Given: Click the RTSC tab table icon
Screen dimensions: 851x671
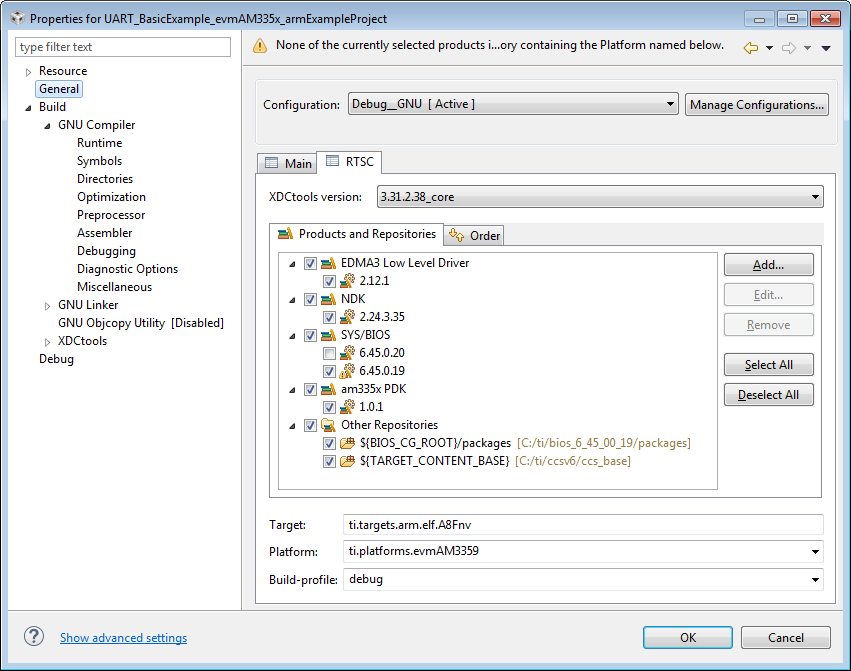Looking at the screenshot, I should [x=332, y=161].
